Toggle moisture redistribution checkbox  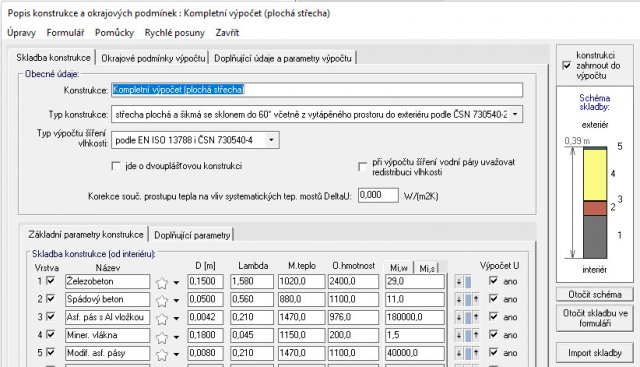click(x=362, y=167)
